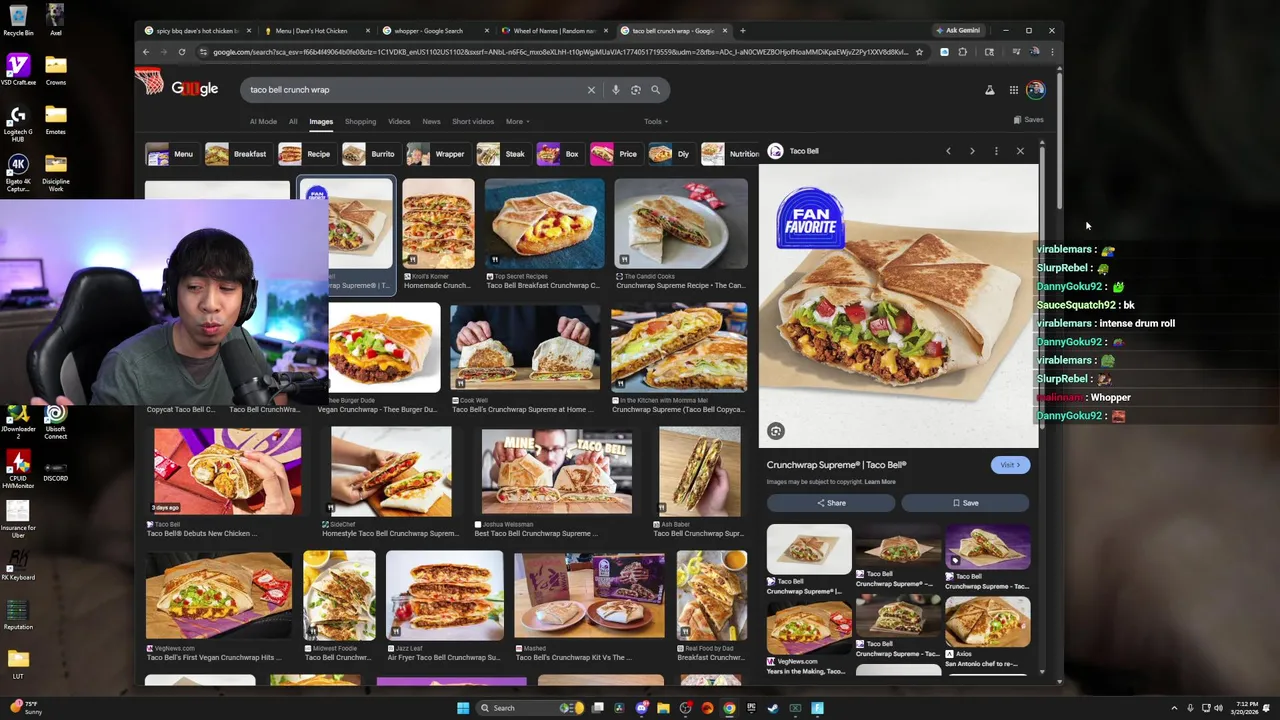This screenshot has height=720, width=1280.
Task: Show the next image in the preview panel
Action: [x=972, y=151]
